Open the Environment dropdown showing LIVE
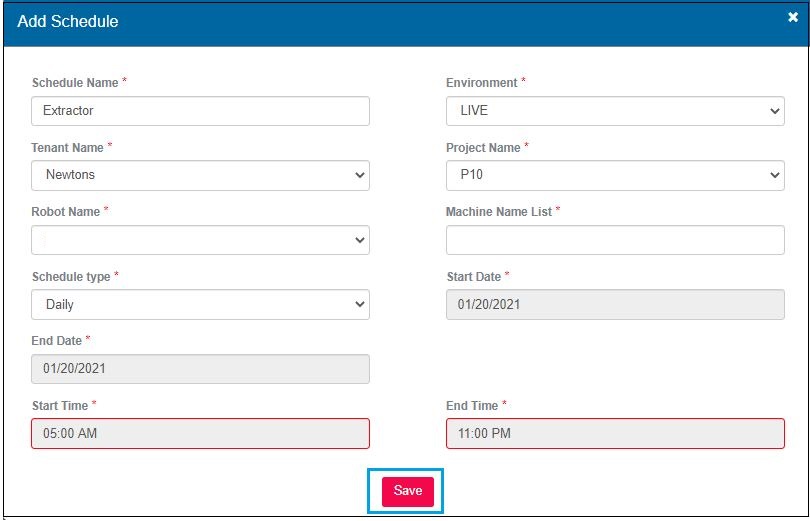 [614, 111]
